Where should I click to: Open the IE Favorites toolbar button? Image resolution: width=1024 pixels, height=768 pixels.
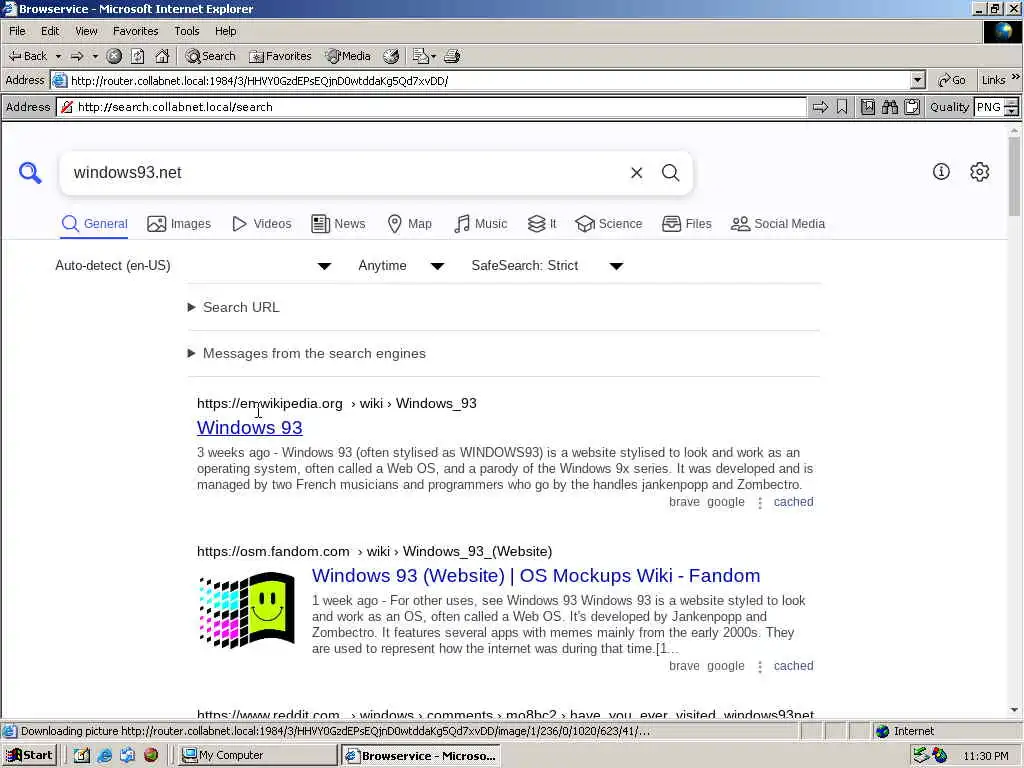(281, 56)
